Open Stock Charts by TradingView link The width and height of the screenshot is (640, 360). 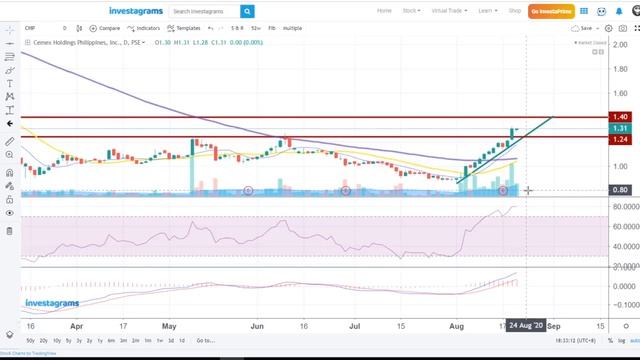(x=28, y=353)
